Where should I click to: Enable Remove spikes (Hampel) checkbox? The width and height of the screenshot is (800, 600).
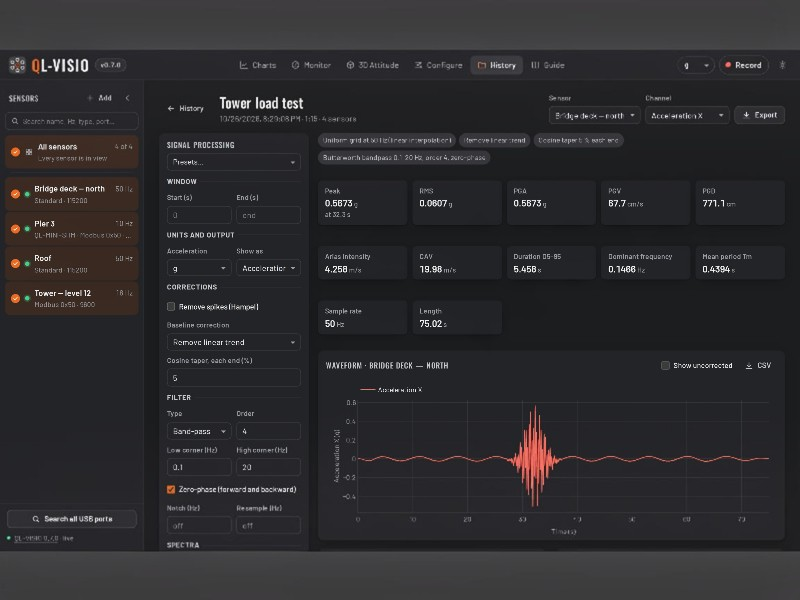(x=171, y=307)
